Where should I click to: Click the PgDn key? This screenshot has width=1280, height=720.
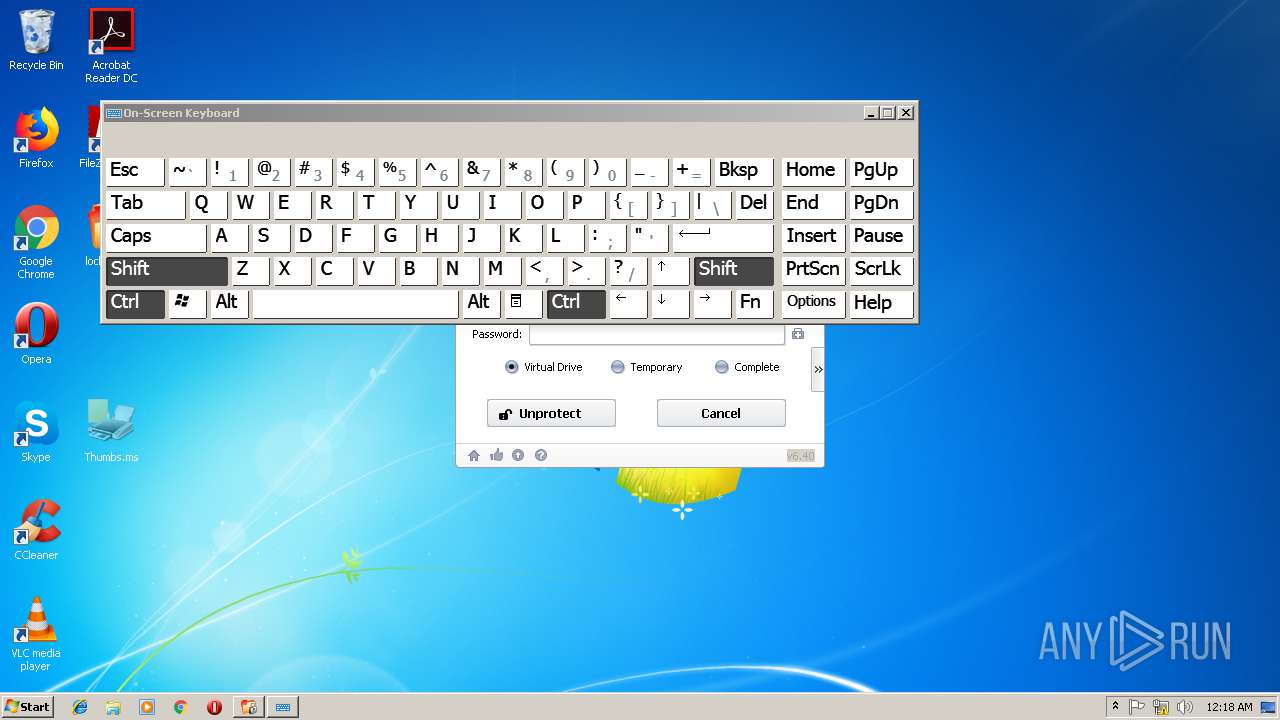(880, 204)
